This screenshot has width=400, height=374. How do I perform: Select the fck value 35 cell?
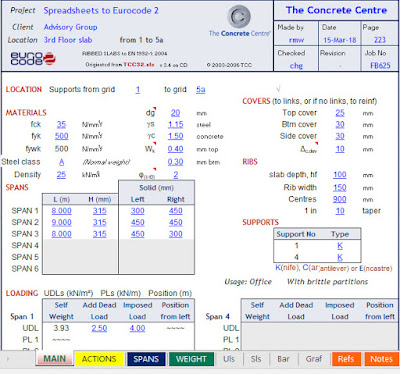click(x=61, y=125)
